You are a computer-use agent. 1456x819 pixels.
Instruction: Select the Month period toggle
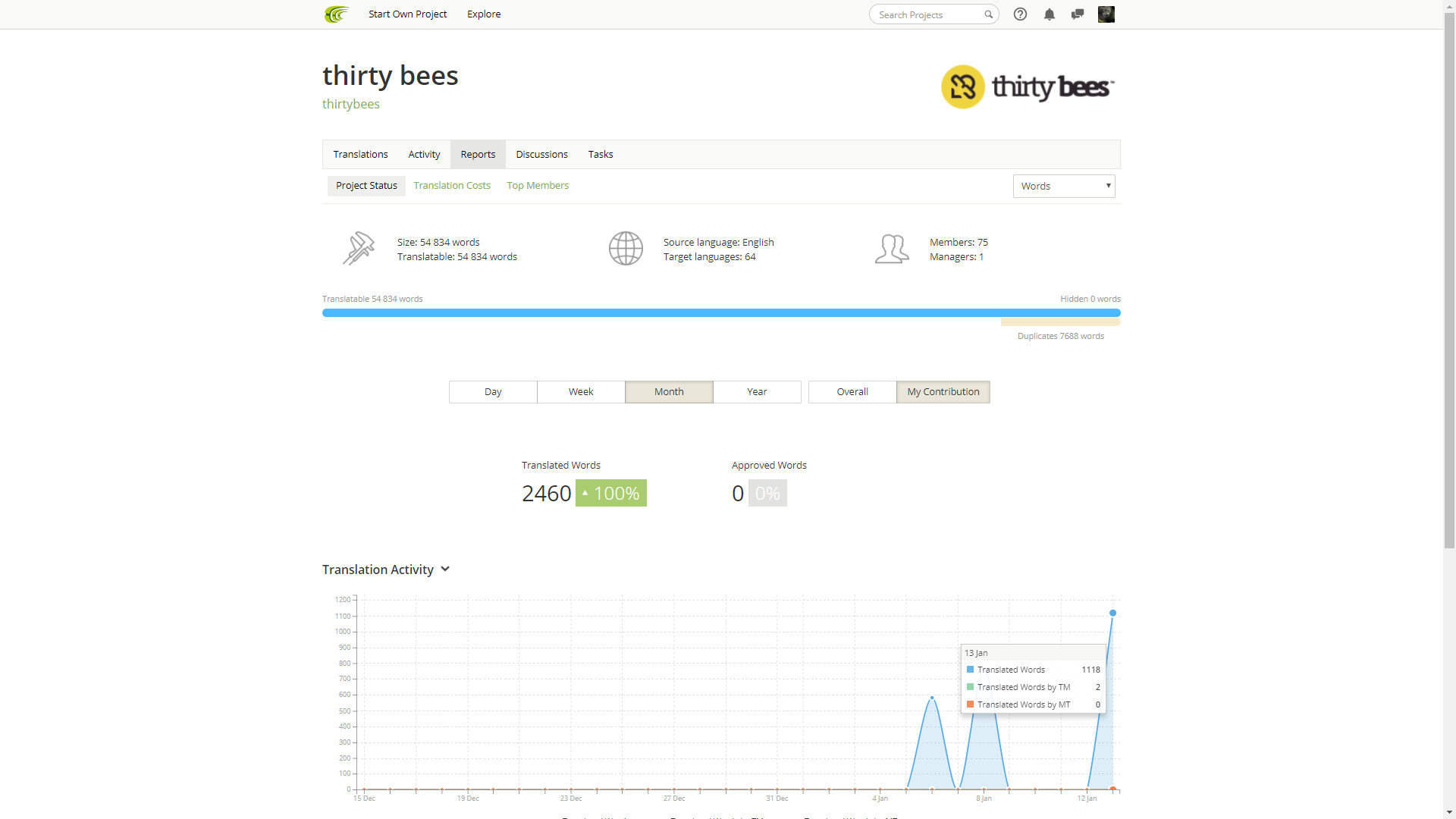click(x=669, y=392)
